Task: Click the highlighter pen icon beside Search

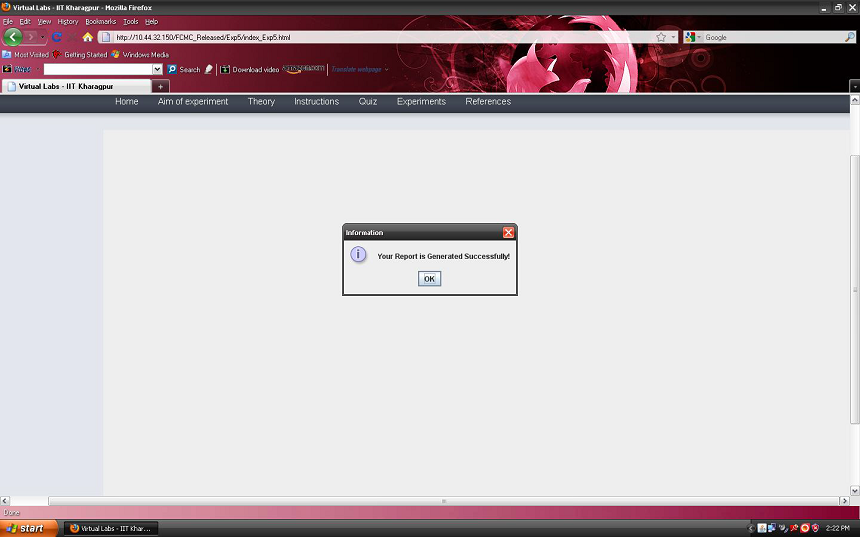Action: 209,70
